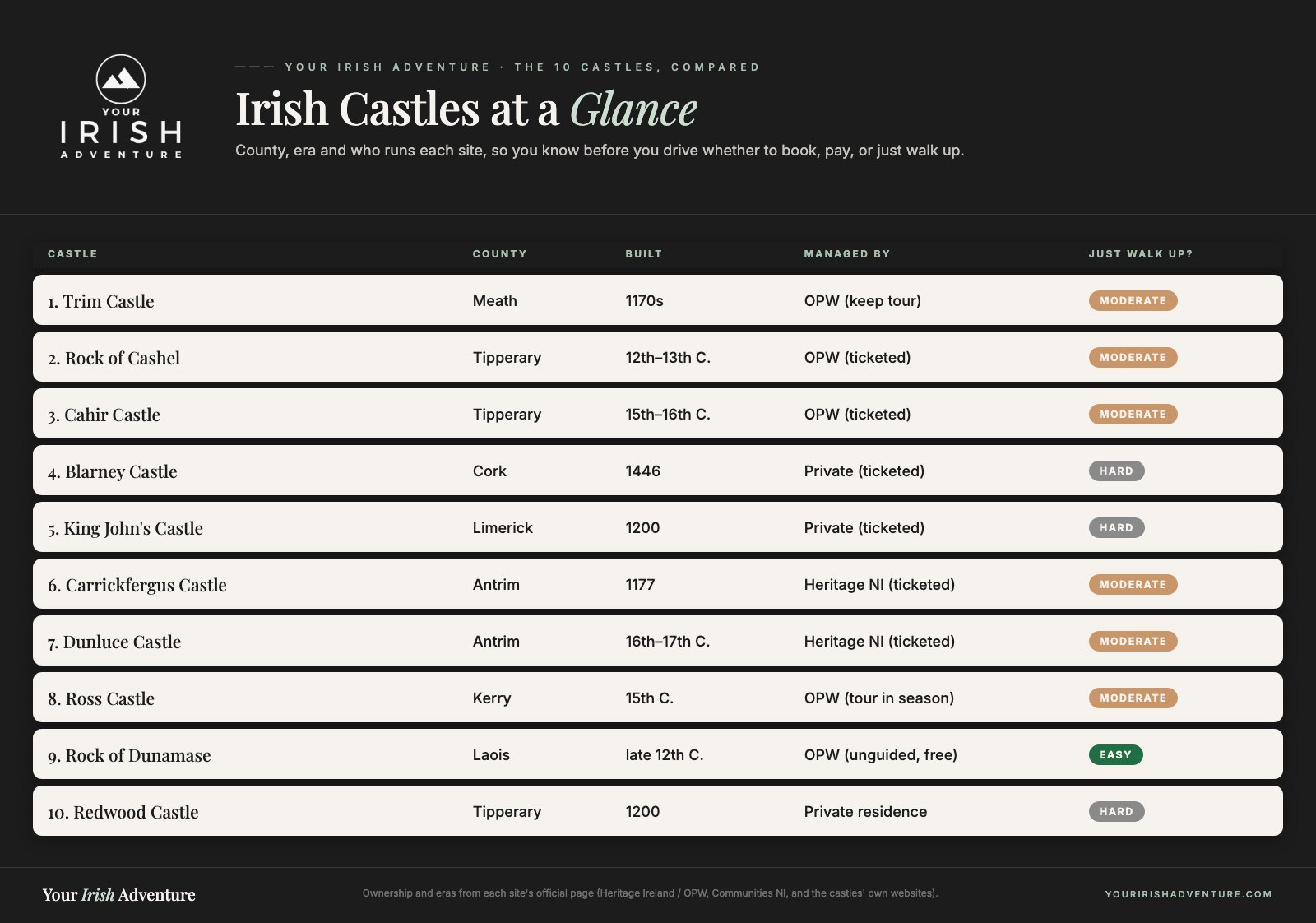Image resolution: width=1316 pixels, height=923 pixels.
Task: Select the '4. Blarney Castle' row title
Action: (112, 471)
